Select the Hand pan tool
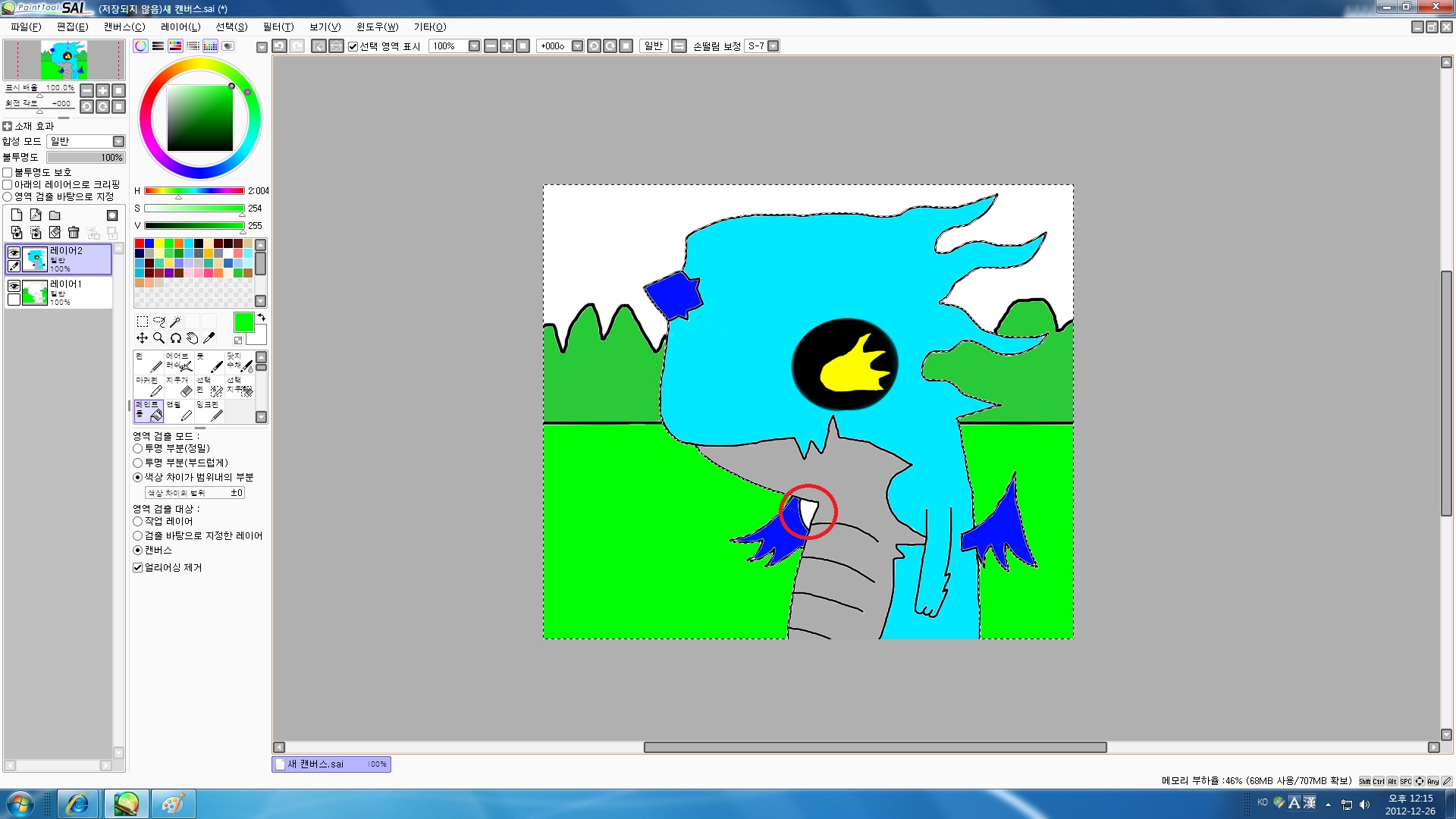The image size is (1456, 819). 192,338
